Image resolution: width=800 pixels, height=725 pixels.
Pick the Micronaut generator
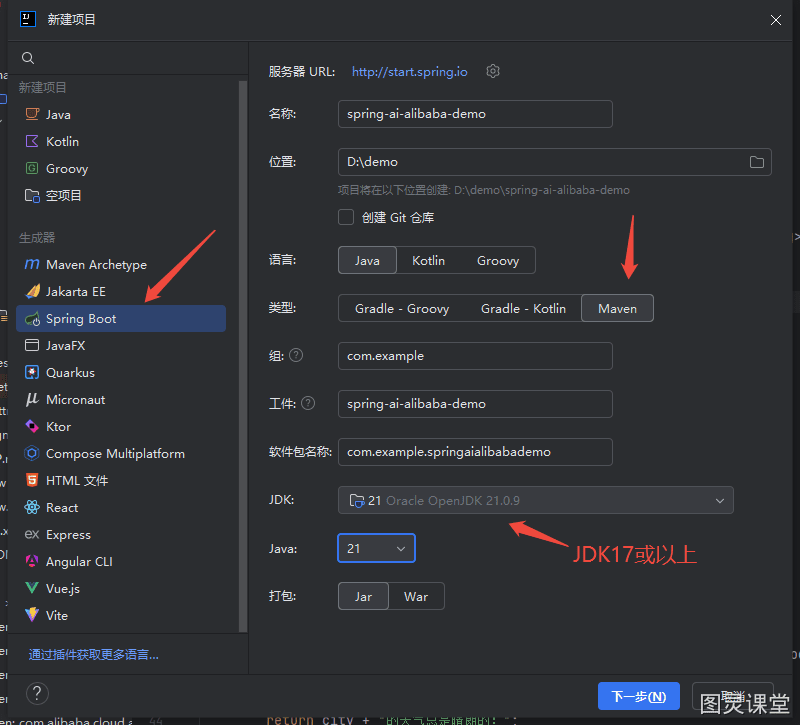click(121, 399)
